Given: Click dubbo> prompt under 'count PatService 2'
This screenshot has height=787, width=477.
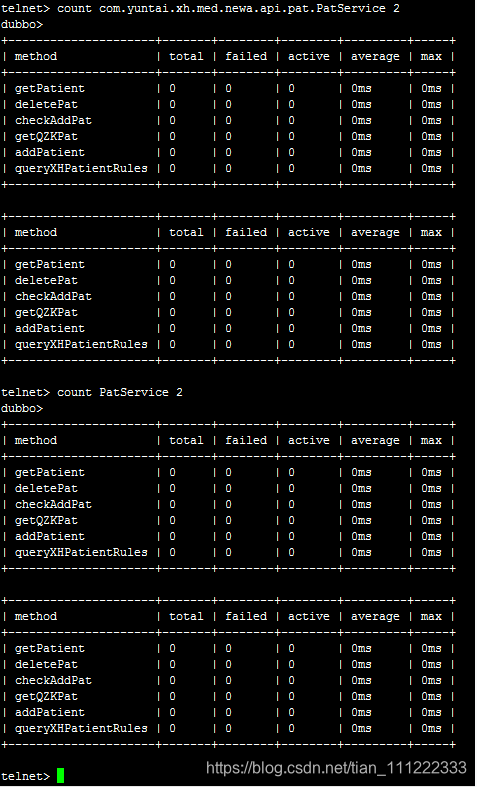Looking at the screenshot, I should click(x=22, y=408).
